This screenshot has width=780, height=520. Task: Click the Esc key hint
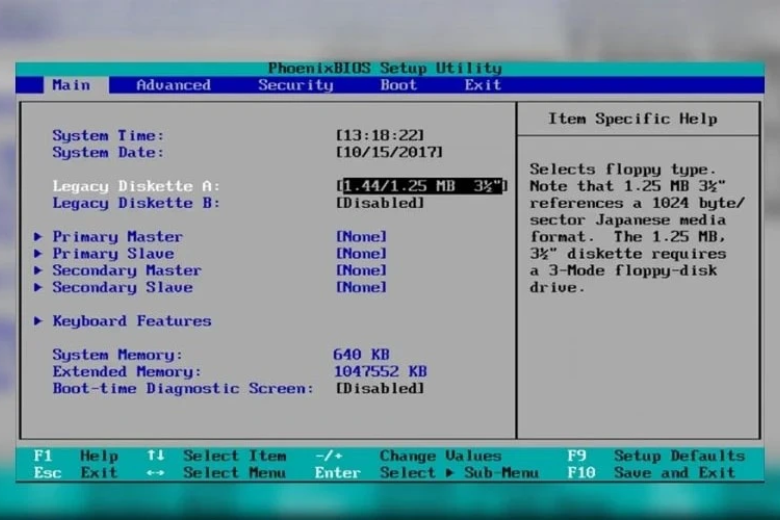click(x=47, y=473)
